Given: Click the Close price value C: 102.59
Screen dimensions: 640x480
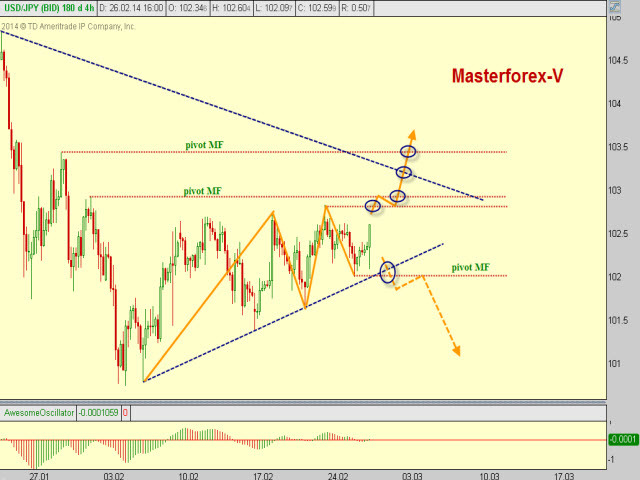Looking at the screenshot, I should point(317,8).
